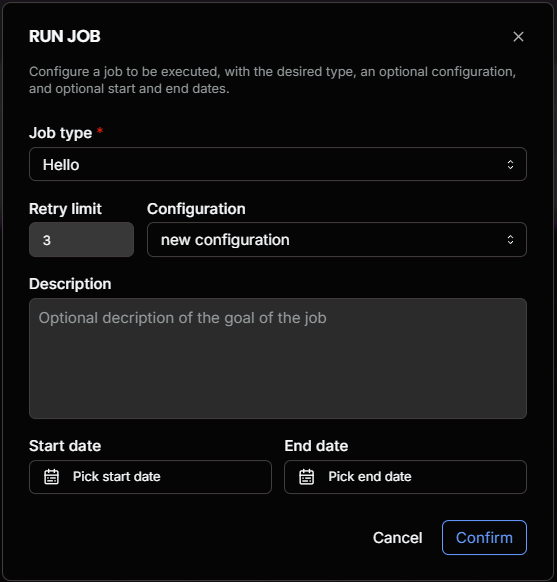Close the Run Job dialog
This screenshot has width=557, height=582.
coord(518,36)
